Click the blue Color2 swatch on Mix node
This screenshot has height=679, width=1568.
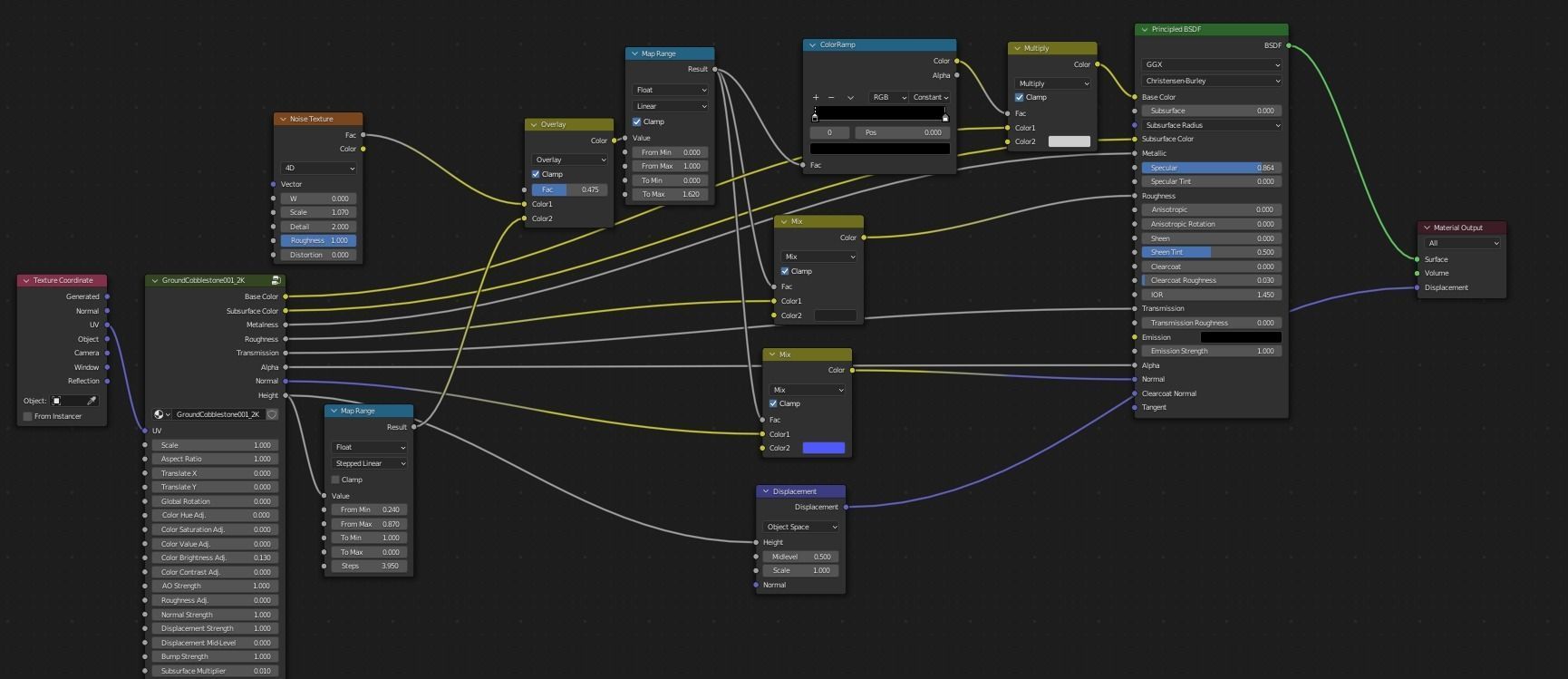(823, 448)
